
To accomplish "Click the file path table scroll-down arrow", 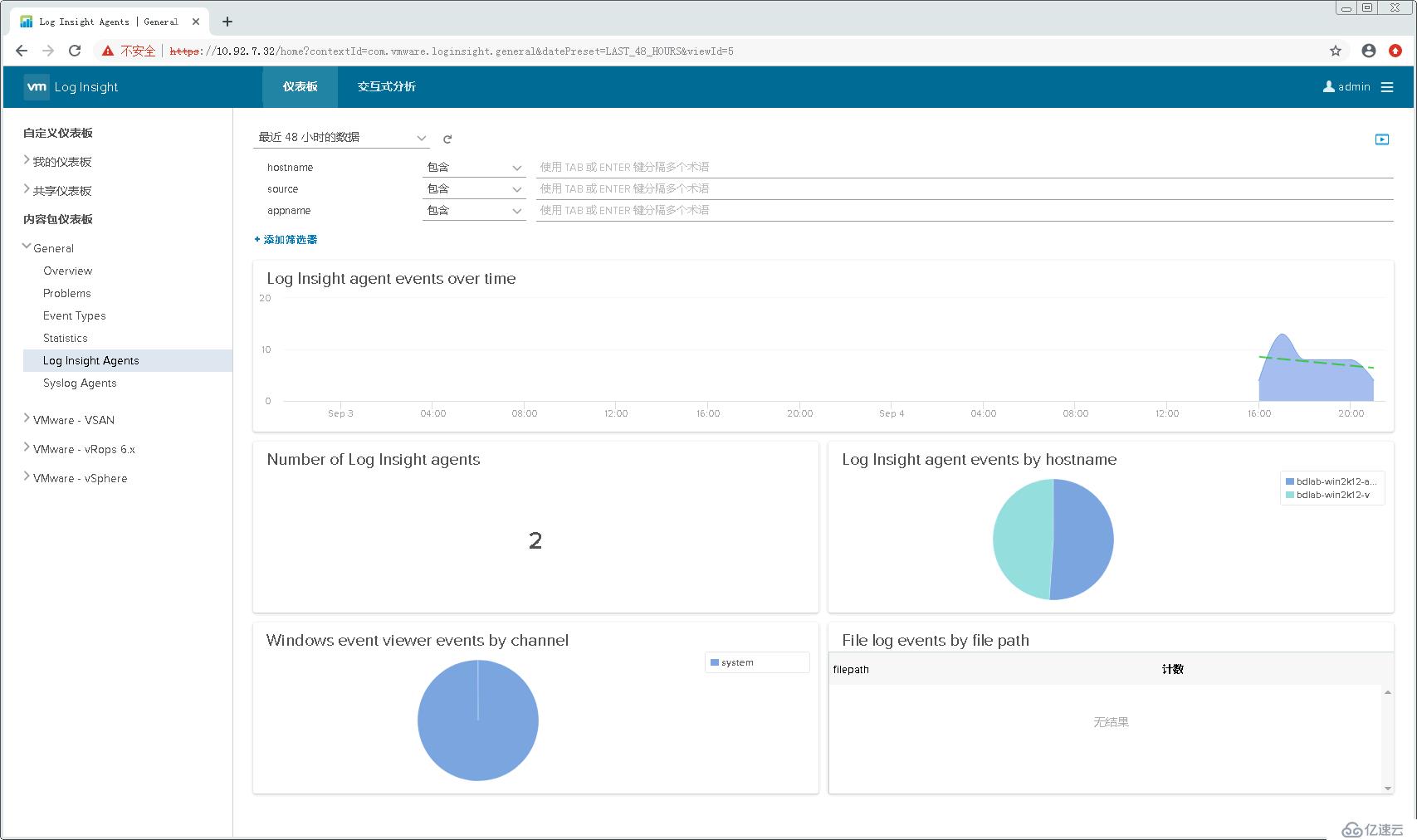I will point(1388,789).
